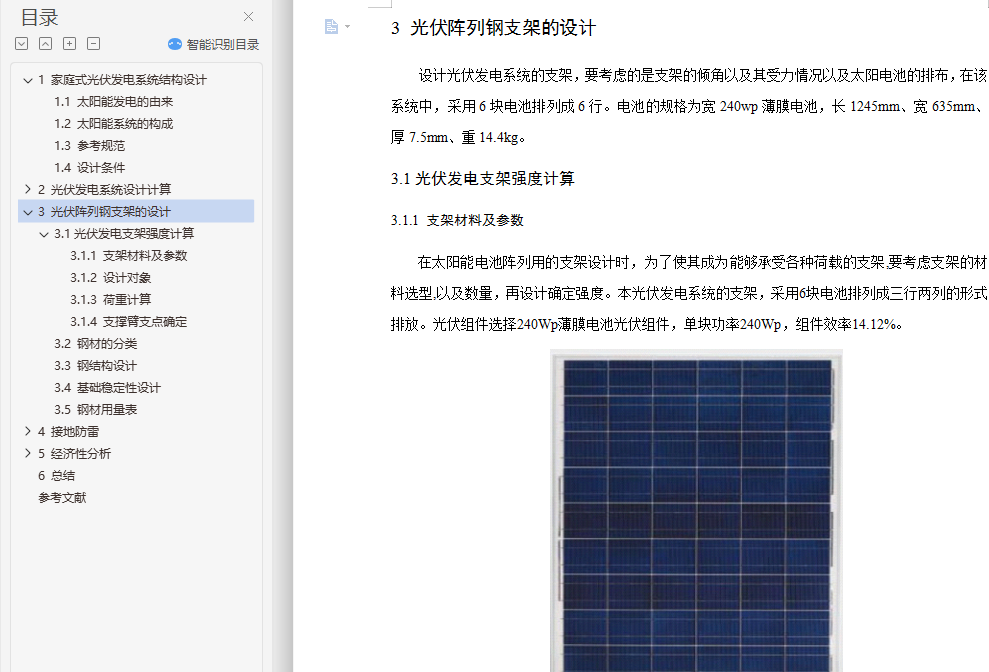Jump to 3.5 钢材用量表
This screenshot has width=989, height=672.
(x=96, y=410)
